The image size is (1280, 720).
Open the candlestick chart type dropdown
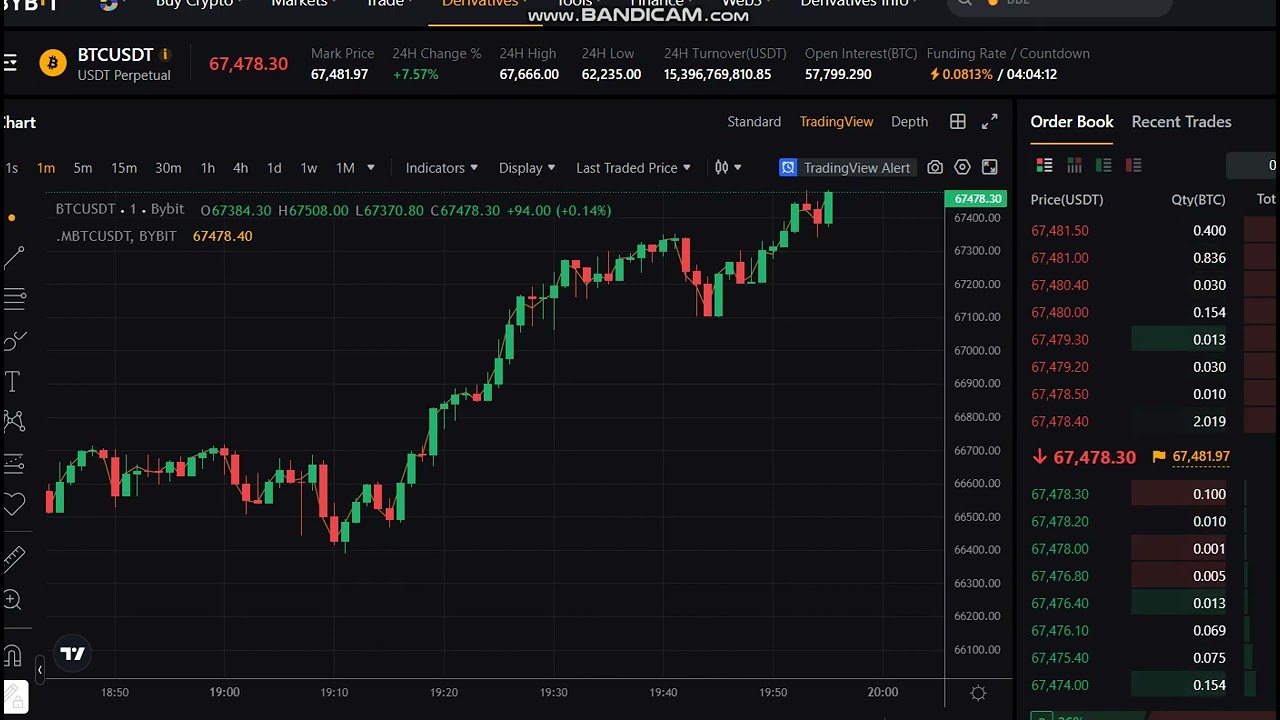coord(728,167)
